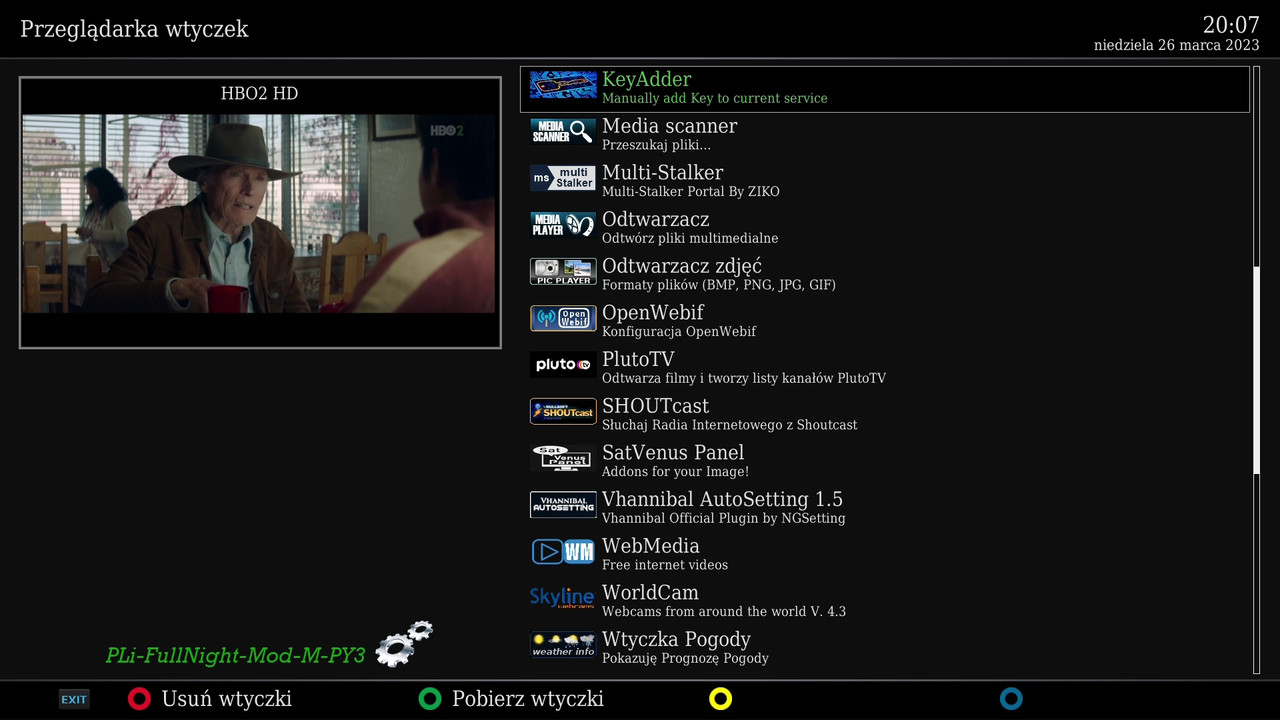1280x720 pixels.
Task: Choose Pobierz wtyczki to download plugins
Action: 528,699
